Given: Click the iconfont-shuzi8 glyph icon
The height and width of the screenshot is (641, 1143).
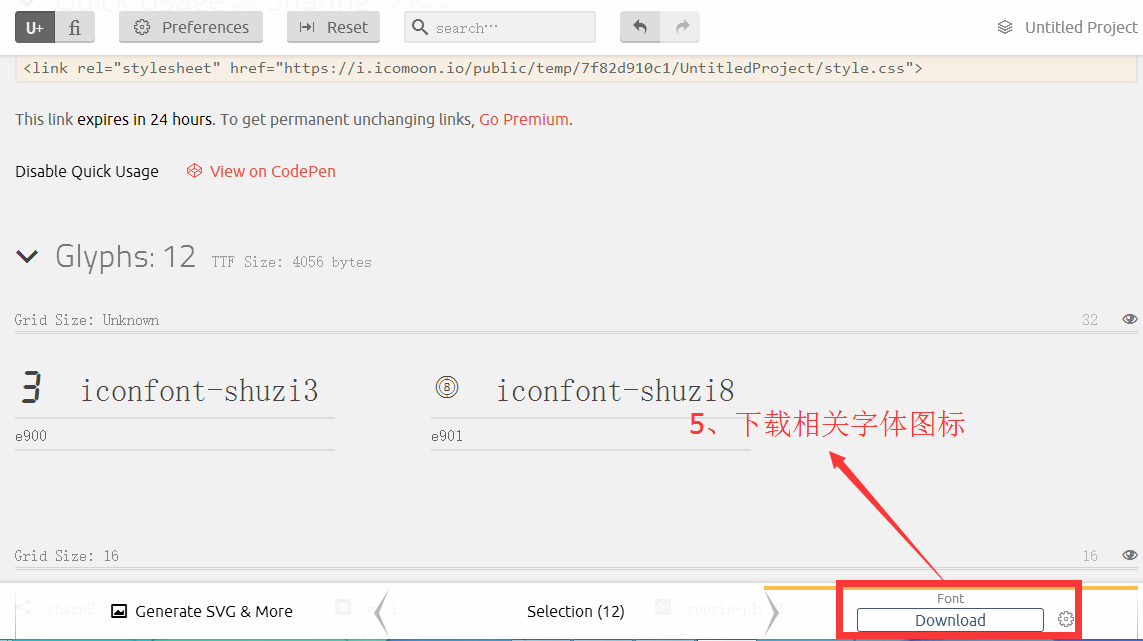Looking at the screenshot, I should pyautogui.click(x=447, y=387).
